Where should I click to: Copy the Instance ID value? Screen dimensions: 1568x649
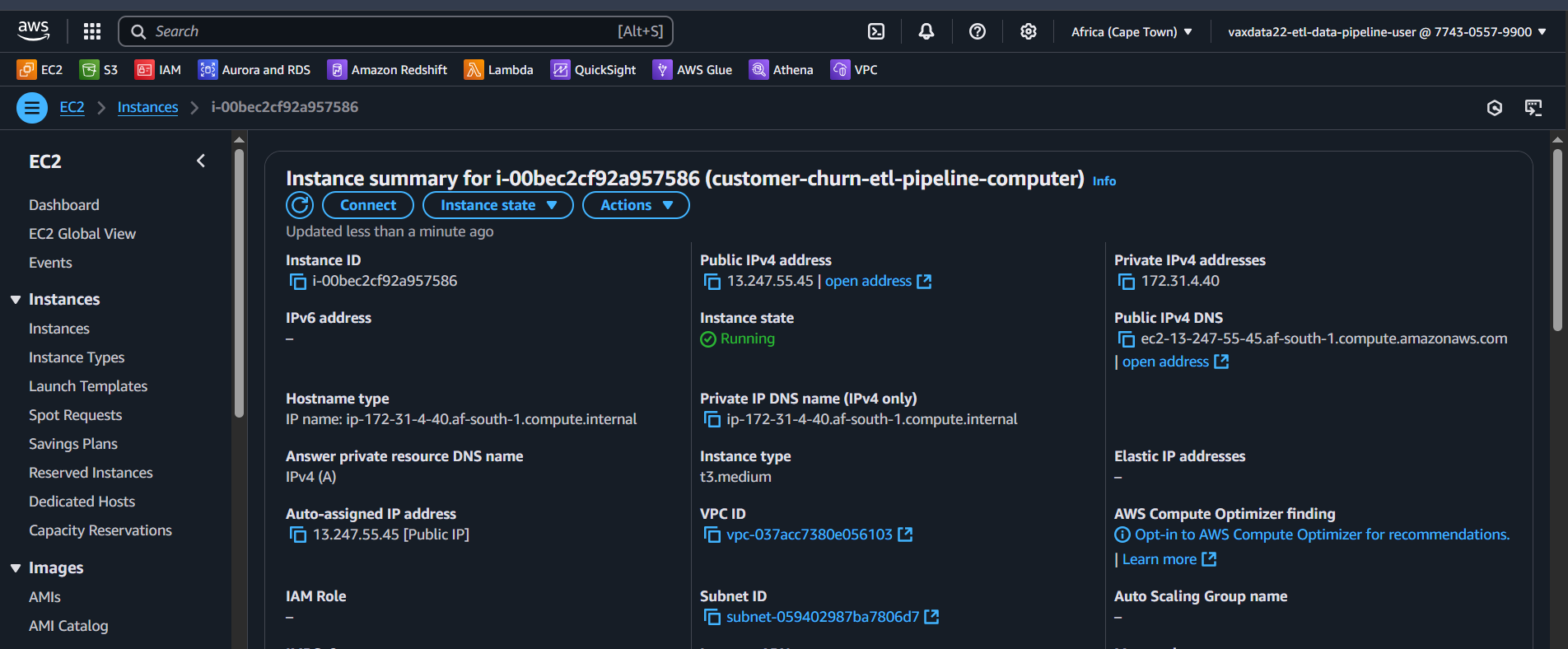pyautogui.click(x=298, y=282)
